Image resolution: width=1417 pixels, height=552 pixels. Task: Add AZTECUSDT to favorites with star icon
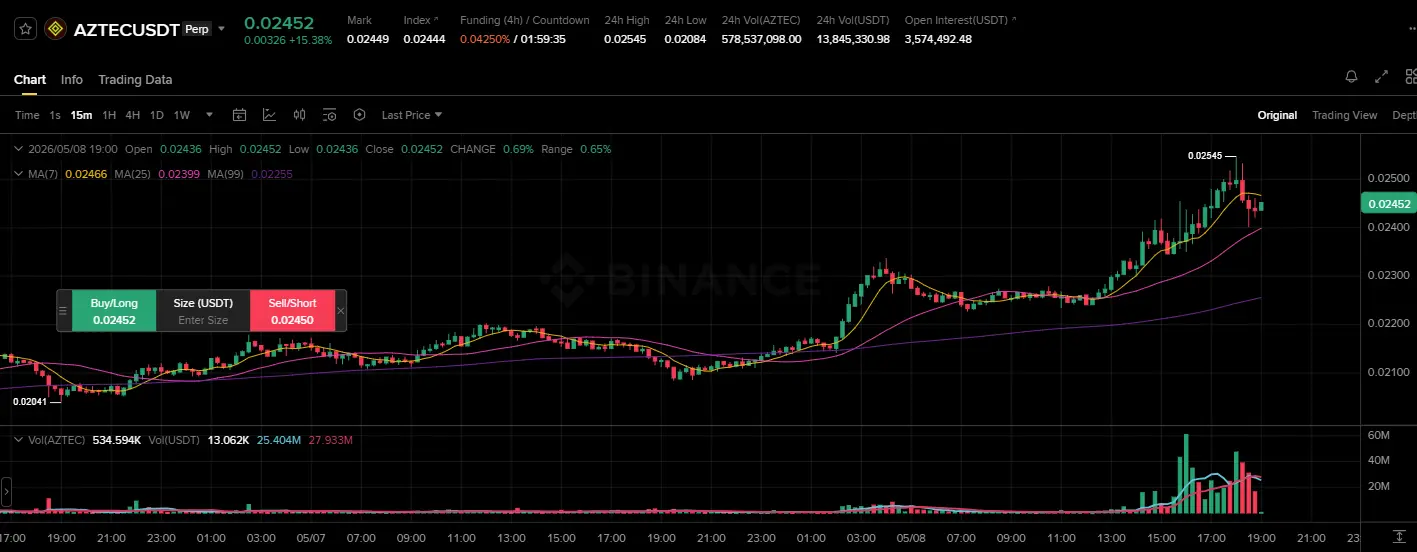pos(26,29)
